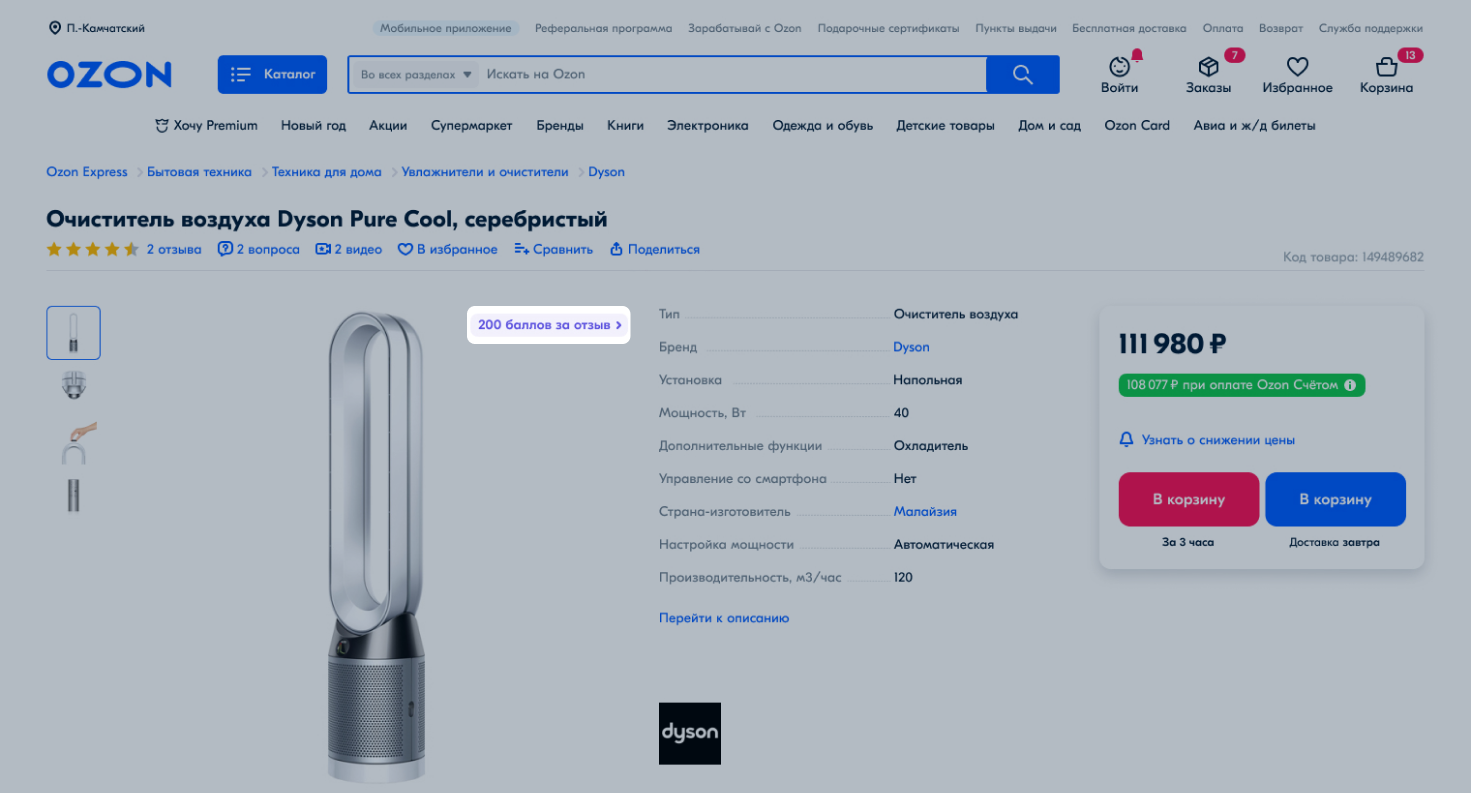
Task: Open 'Мобильное приложение' link
Action: 446,28
